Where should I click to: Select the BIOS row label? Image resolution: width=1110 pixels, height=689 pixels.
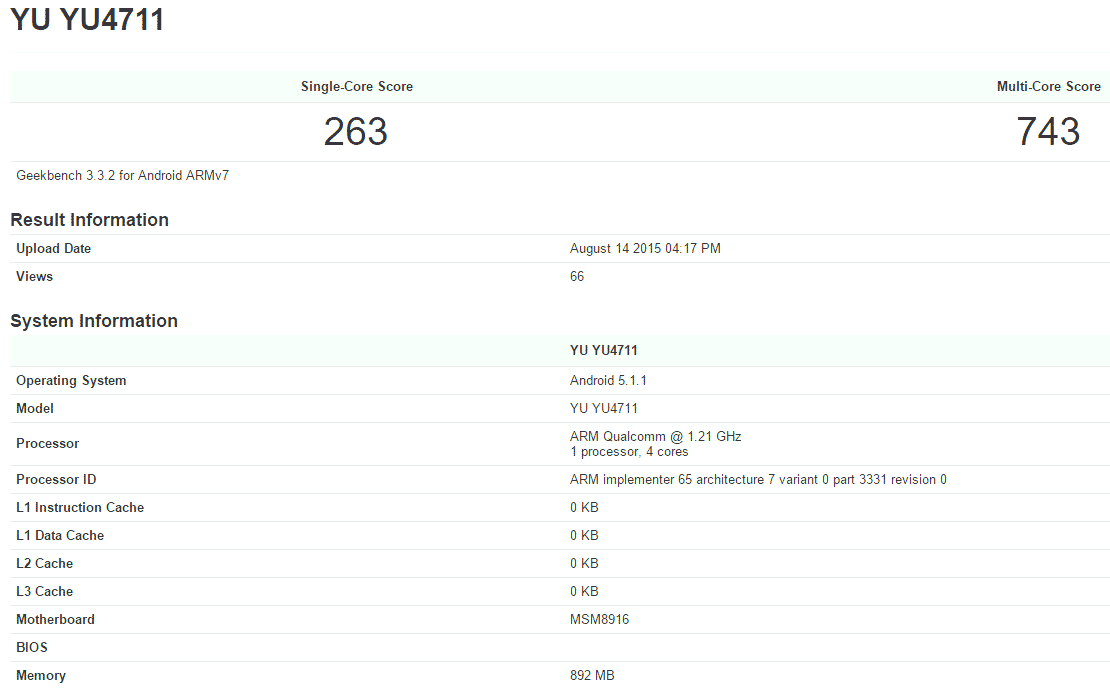32,648
